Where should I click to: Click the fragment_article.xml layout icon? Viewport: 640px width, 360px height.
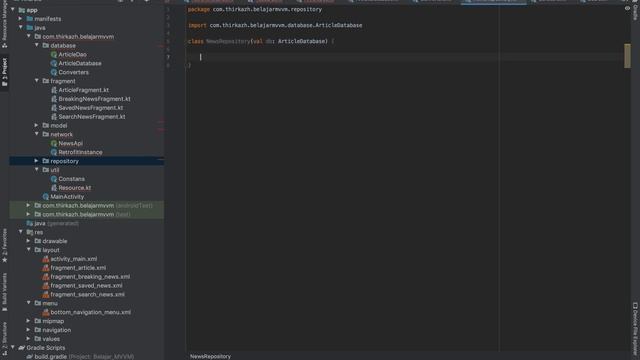point(46,268)
